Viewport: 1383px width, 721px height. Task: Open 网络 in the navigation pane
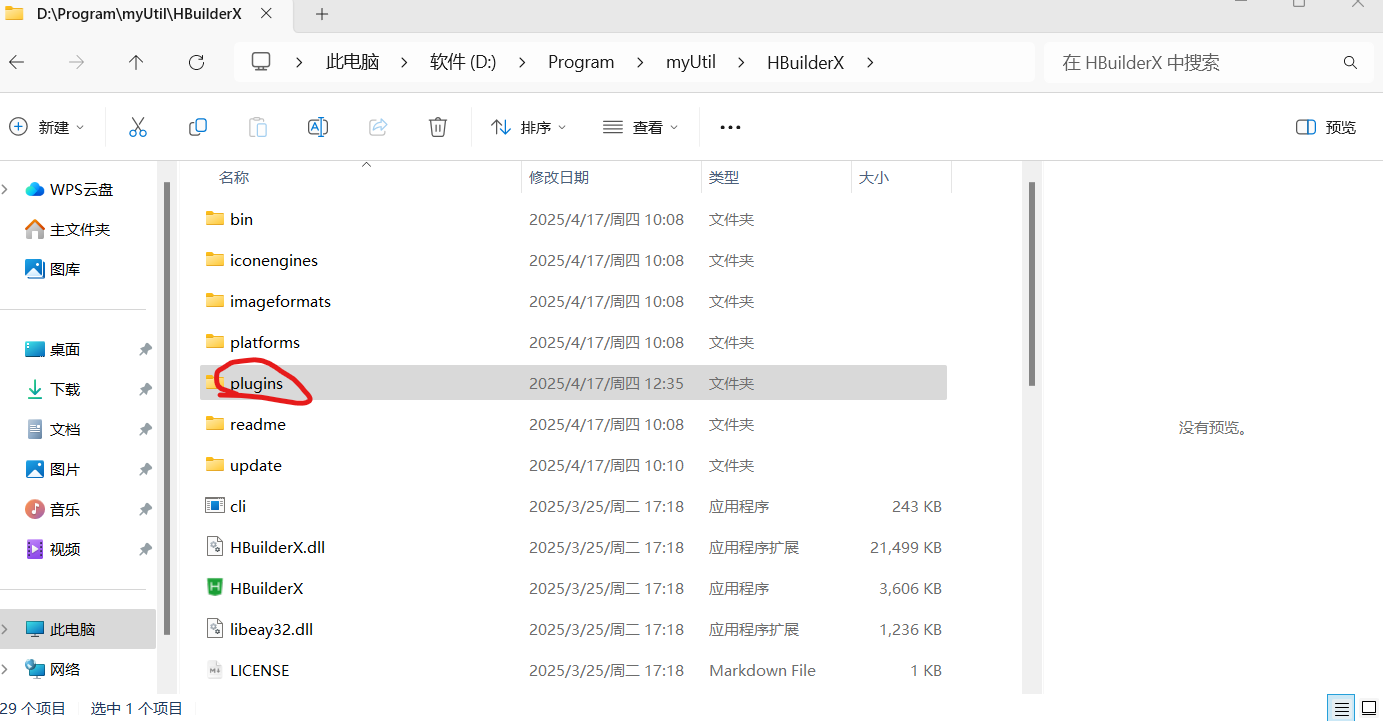click(66, 669)
